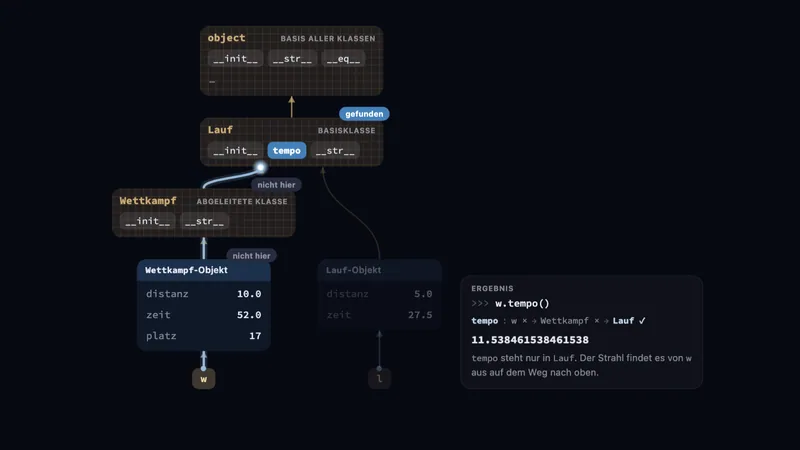
Task: Click the __str__ chip in object class
Action: point(292,59)
